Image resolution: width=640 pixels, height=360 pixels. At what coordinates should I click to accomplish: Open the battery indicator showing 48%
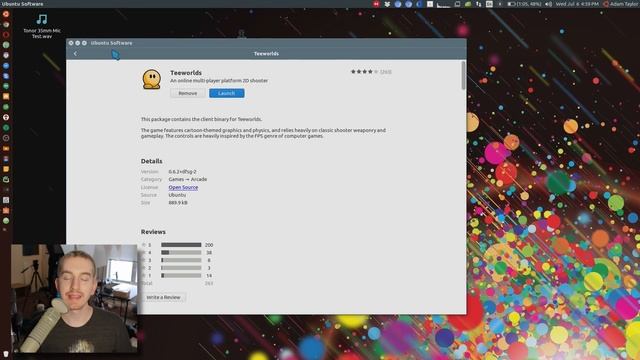[x=524, y=4]
